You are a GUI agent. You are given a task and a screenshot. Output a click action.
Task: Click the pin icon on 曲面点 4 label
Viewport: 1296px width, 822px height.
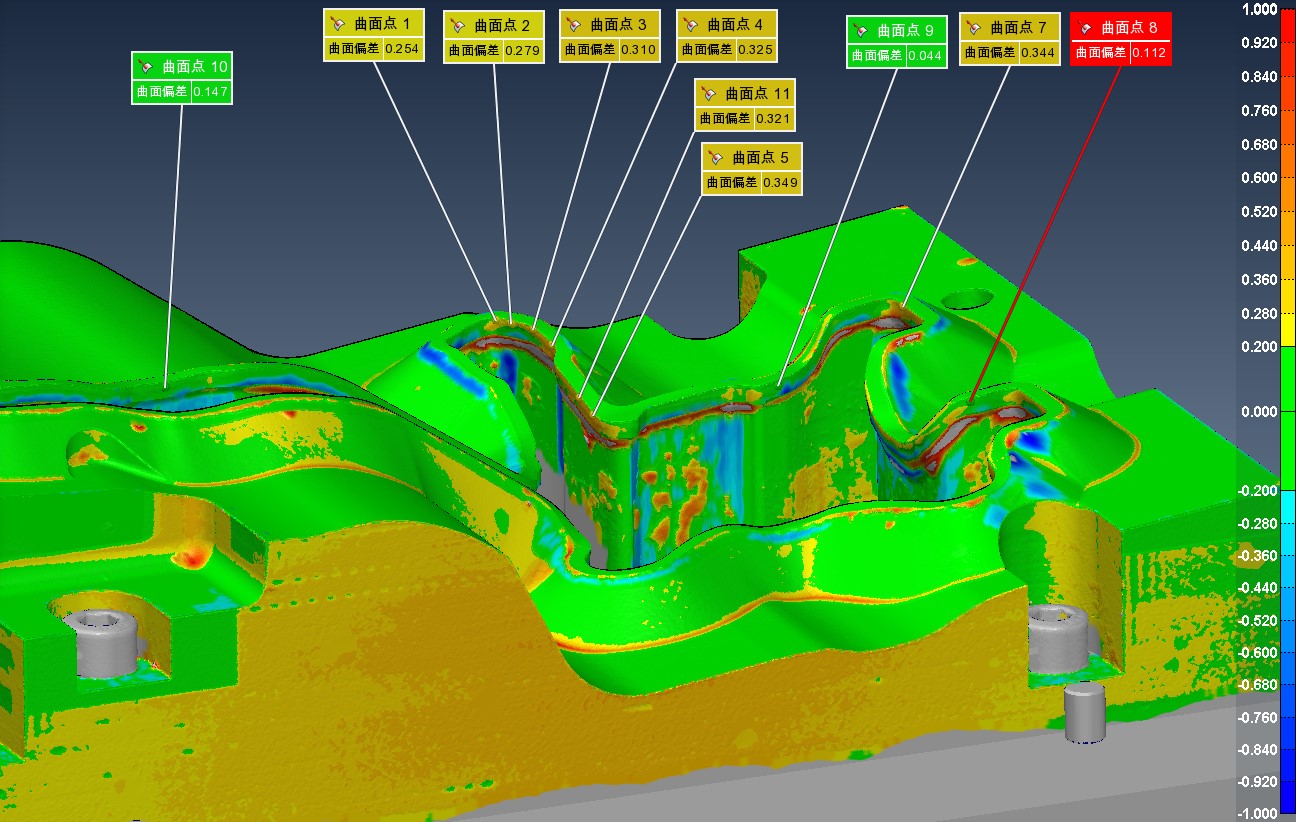click(691, 24)
